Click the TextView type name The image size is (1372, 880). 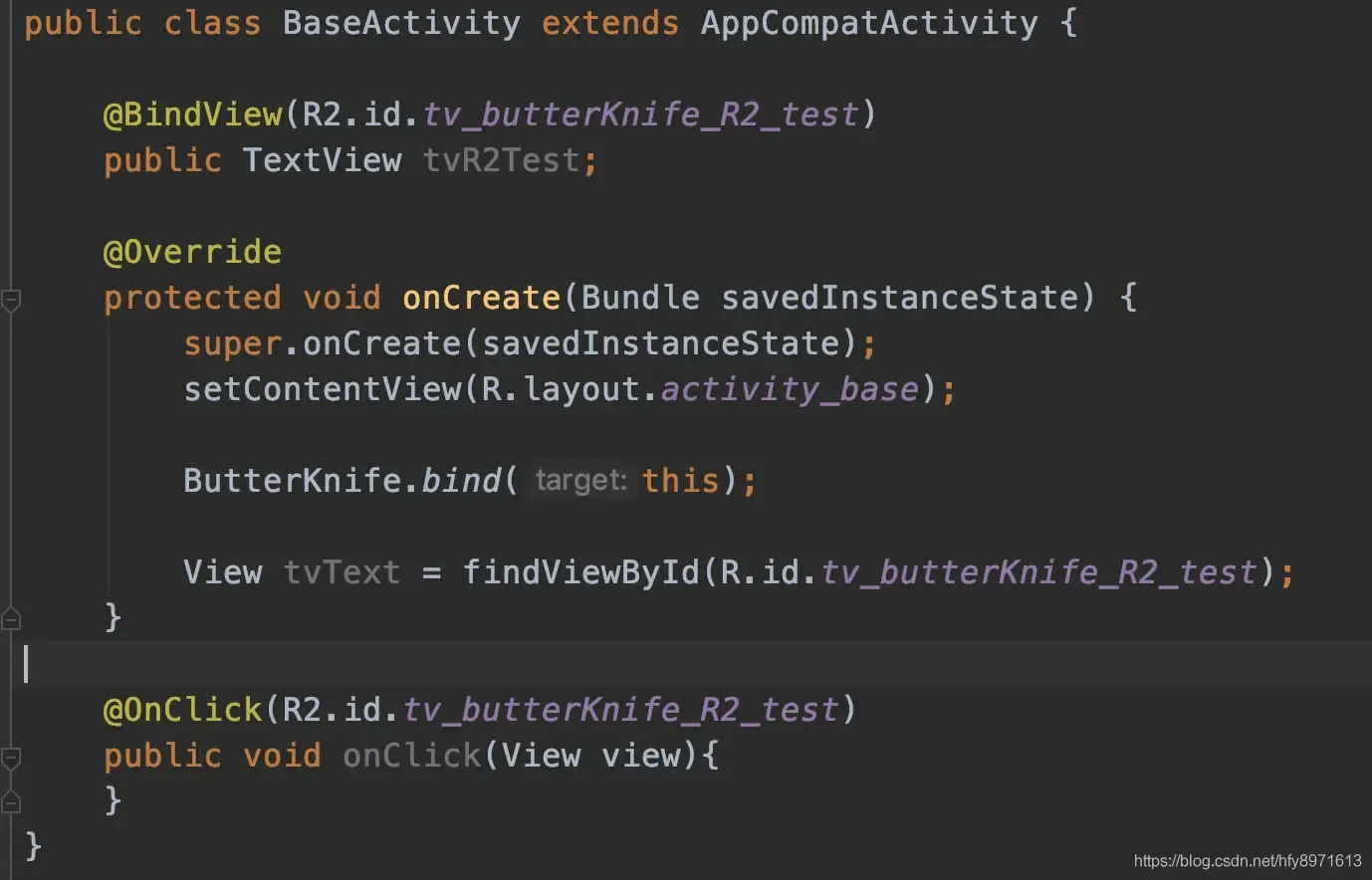322,160
